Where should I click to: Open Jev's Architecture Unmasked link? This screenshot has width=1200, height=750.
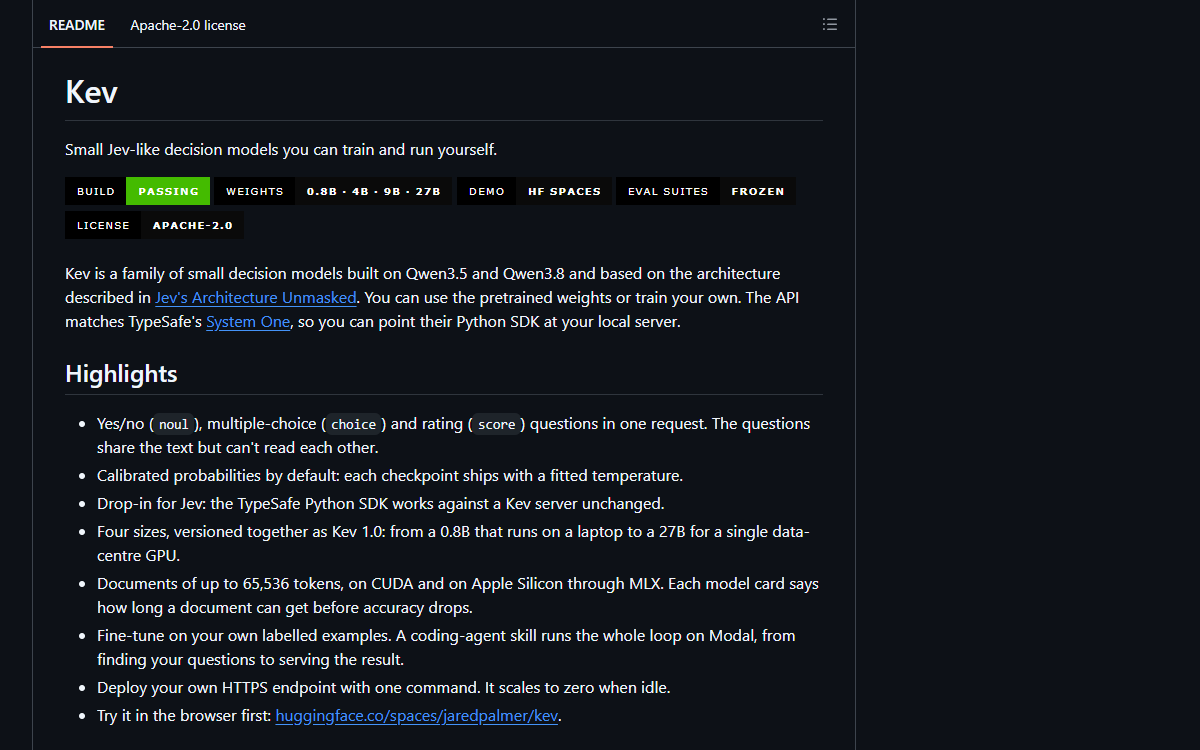point(256,298)
